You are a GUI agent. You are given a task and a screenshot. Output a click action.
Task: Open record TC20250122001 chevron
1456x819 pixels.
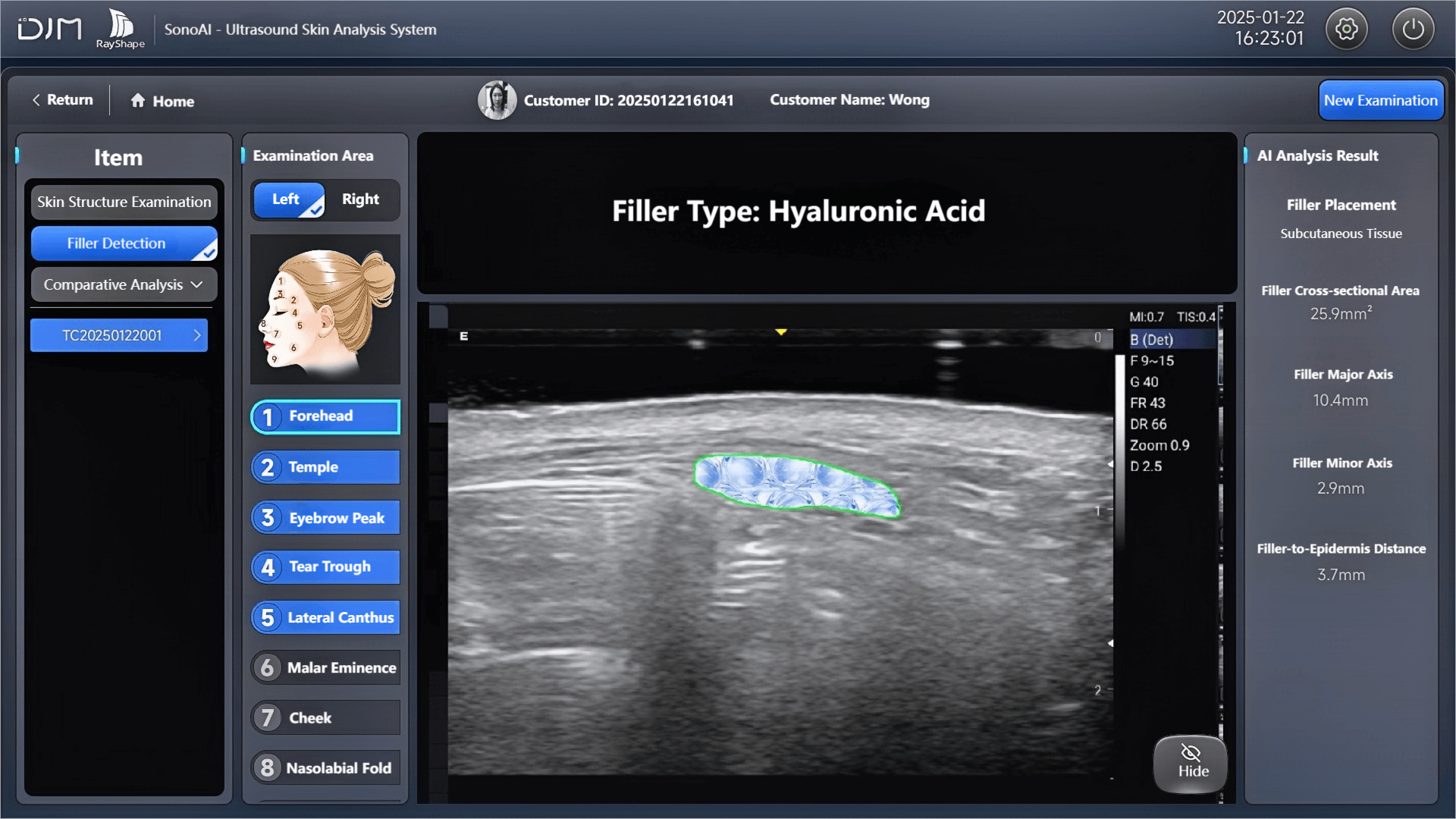point(197,335)
